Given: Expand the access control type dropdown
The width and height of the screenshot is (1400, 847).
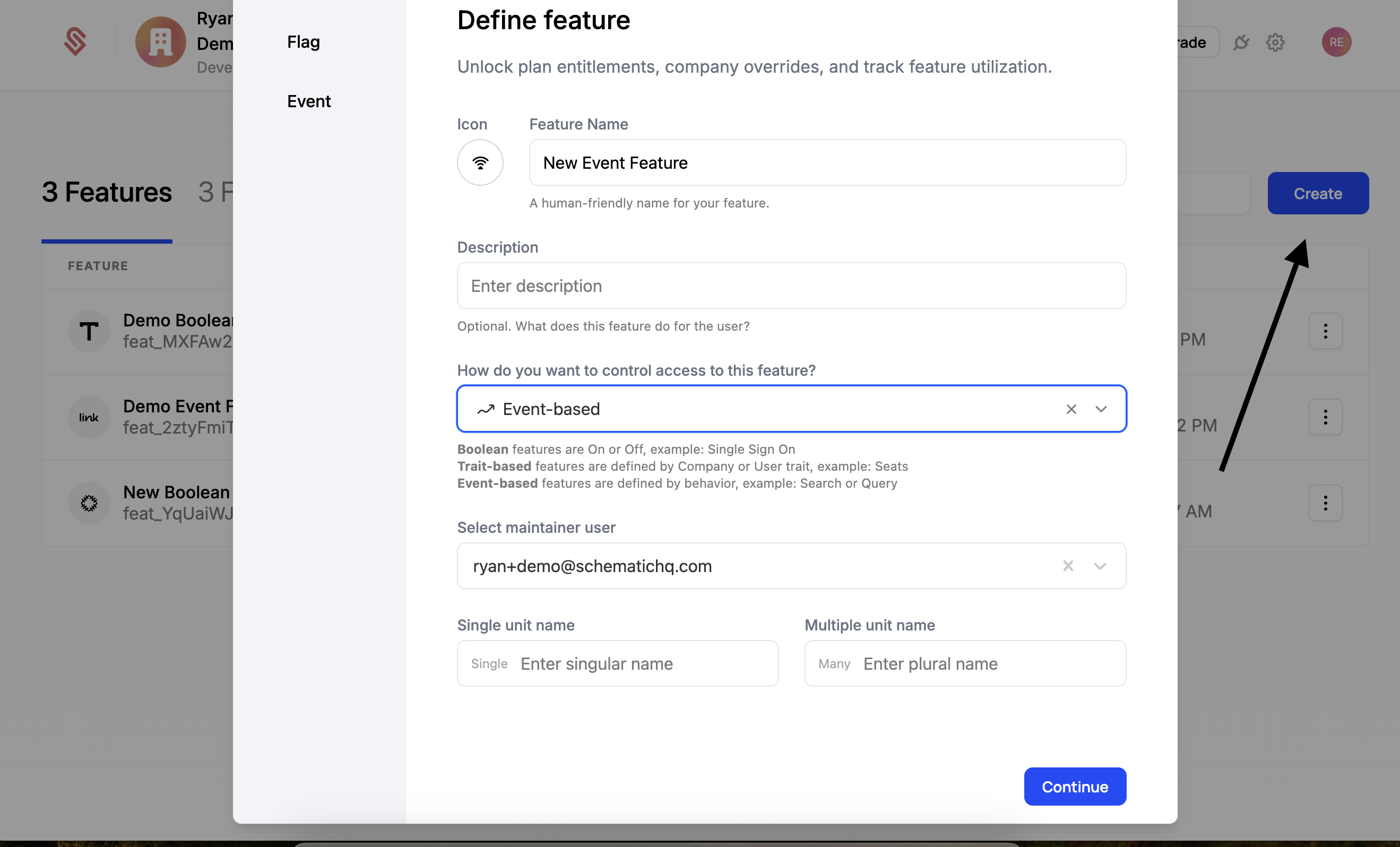Looking at the screenshot, I should 1101,409.
